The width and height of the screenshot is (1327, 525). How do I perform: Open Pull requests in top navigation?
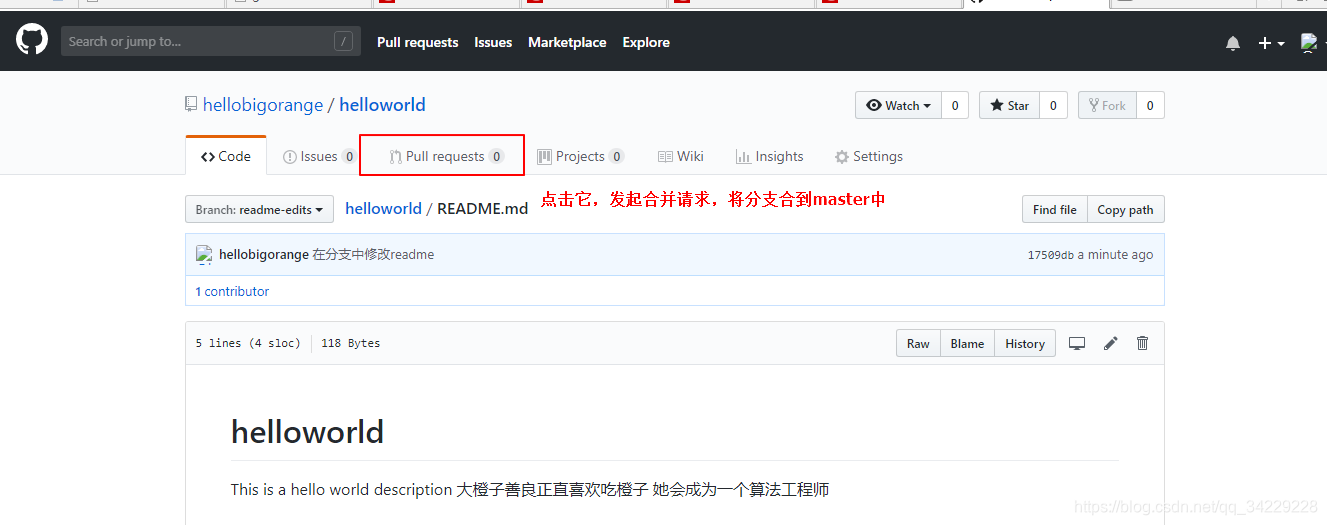point(417,42)
